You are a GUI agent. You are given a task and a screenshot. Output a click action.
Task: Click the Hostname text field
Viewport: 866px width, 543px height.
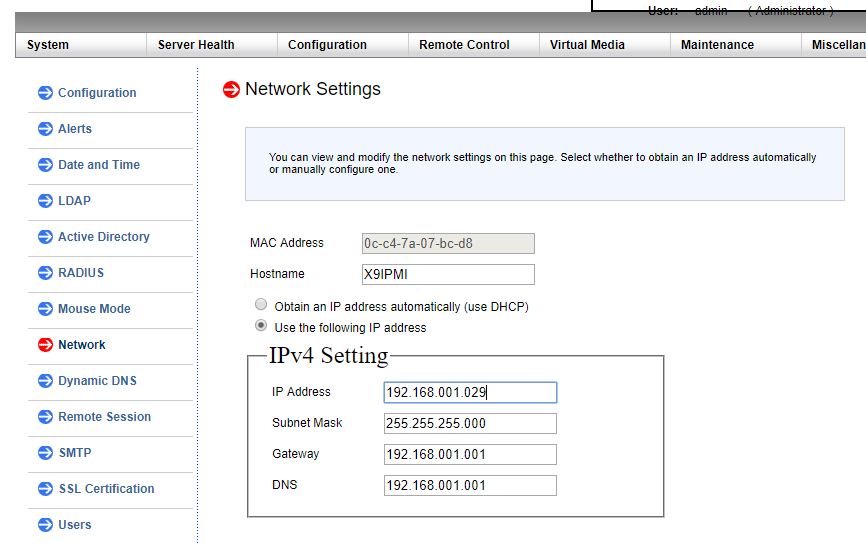pos(448,274)
